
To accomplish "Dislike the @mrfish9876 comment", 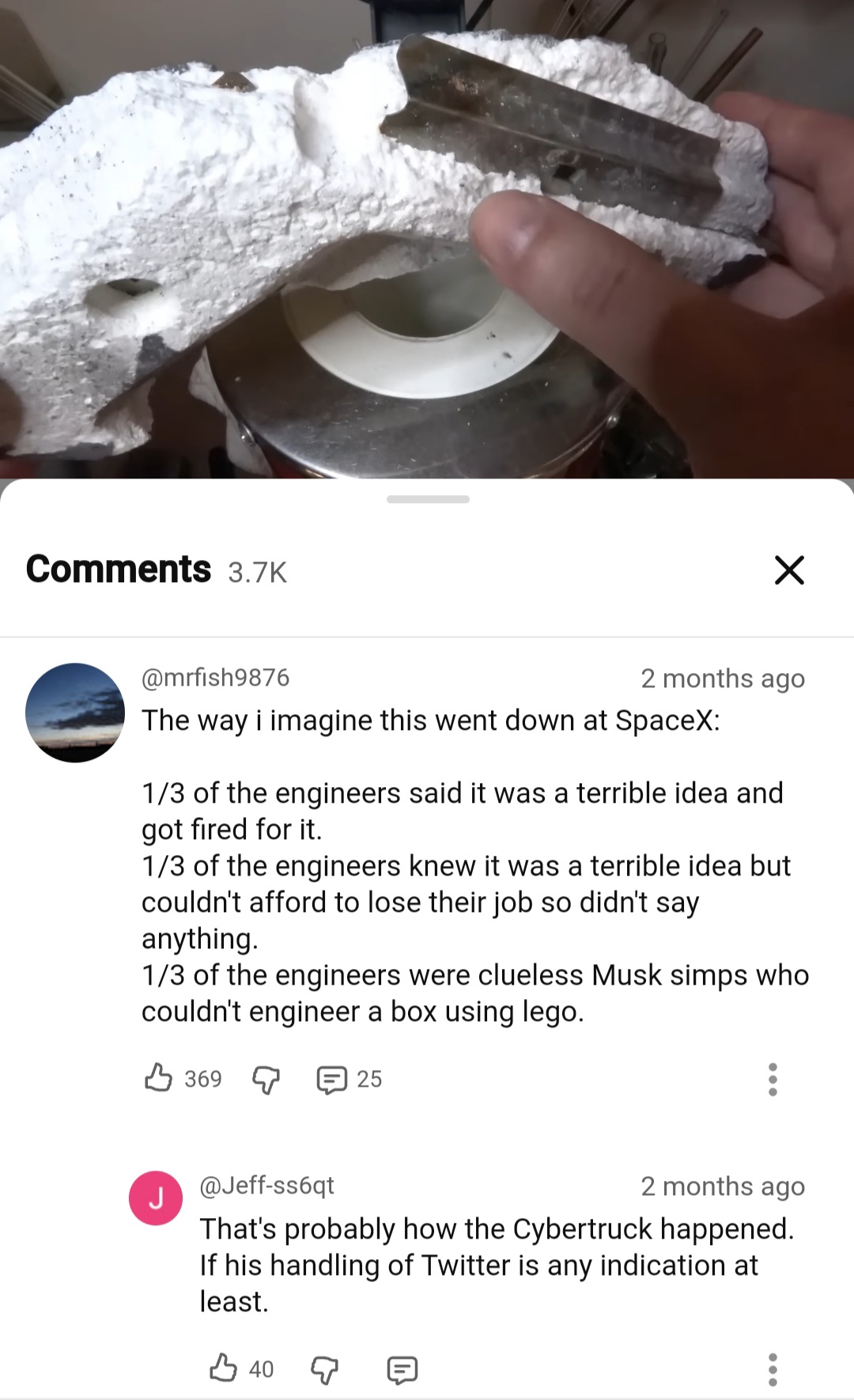I will 266,1079.
